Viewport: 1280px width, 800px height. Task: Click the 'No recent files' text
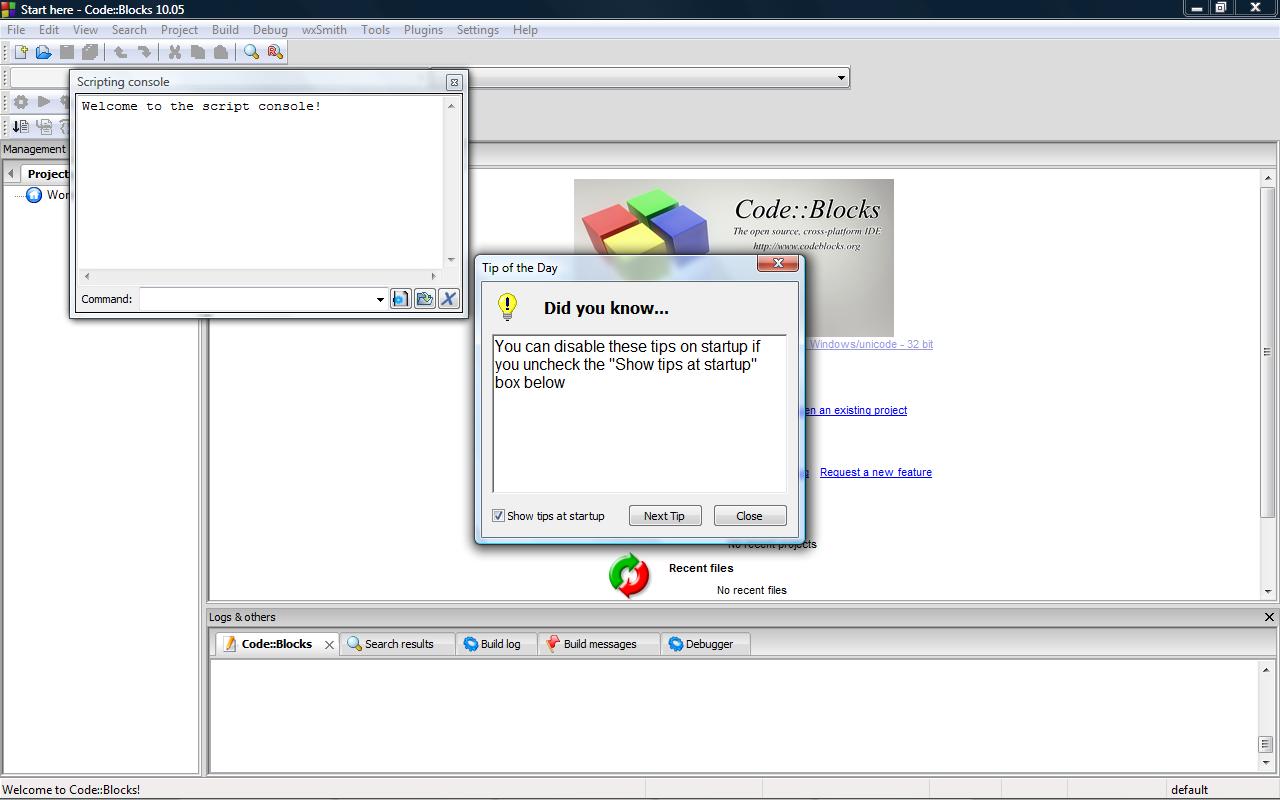(x=752, y=590)
